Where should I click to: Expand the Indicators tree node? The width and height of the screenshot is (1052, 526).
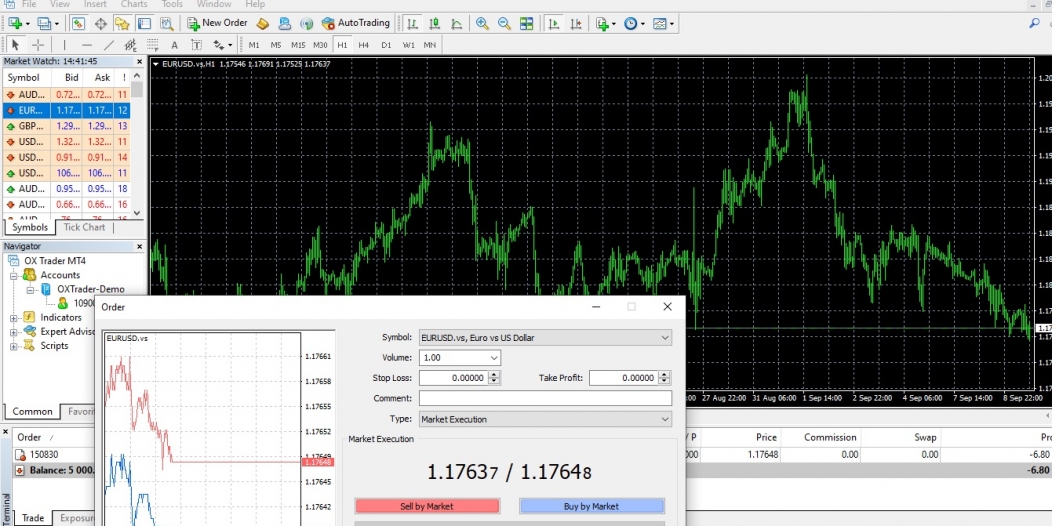13,318
